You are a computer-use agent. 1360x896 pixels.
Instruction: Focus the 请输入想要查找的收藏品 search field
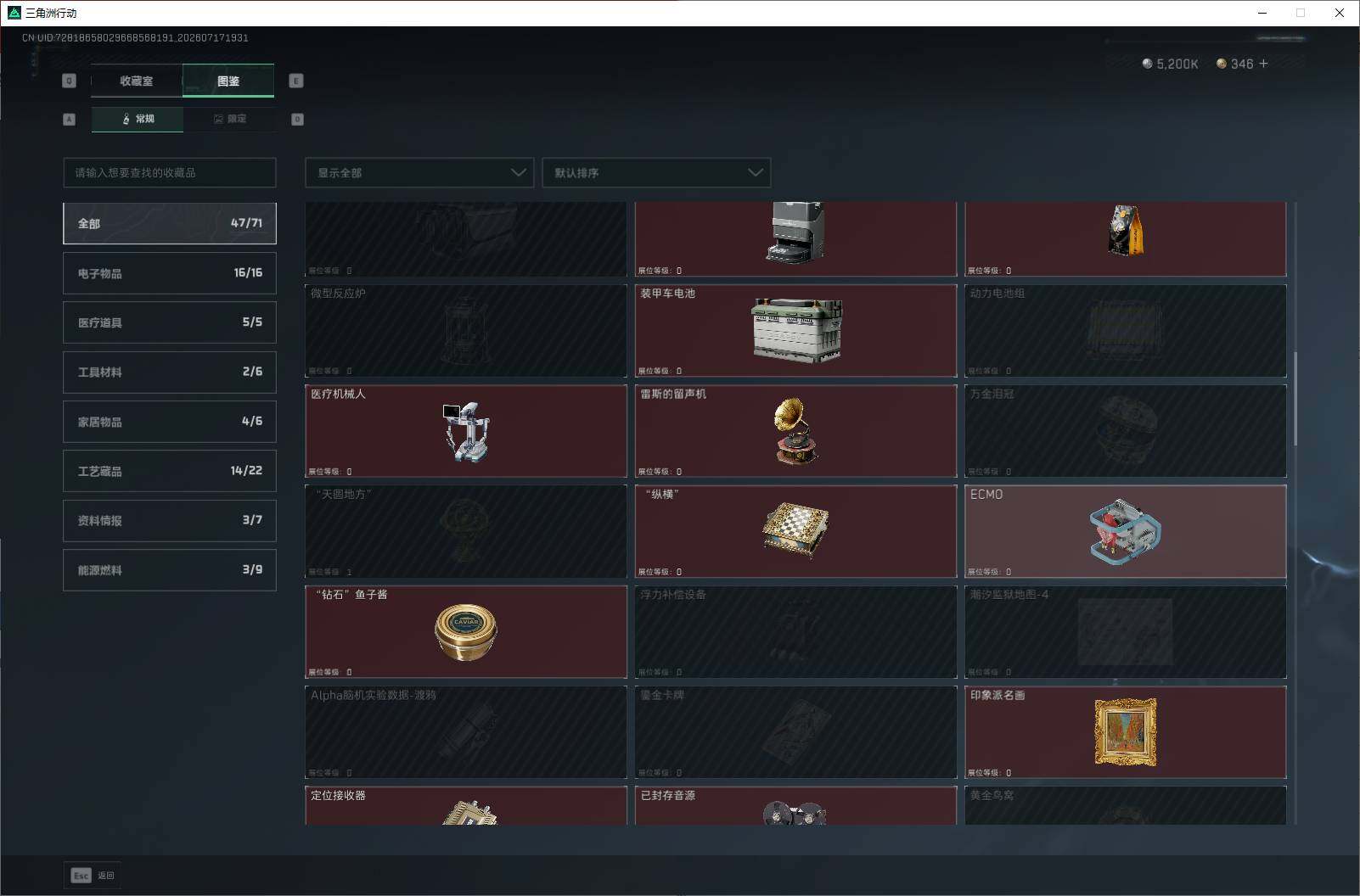(x=170, y=172)
